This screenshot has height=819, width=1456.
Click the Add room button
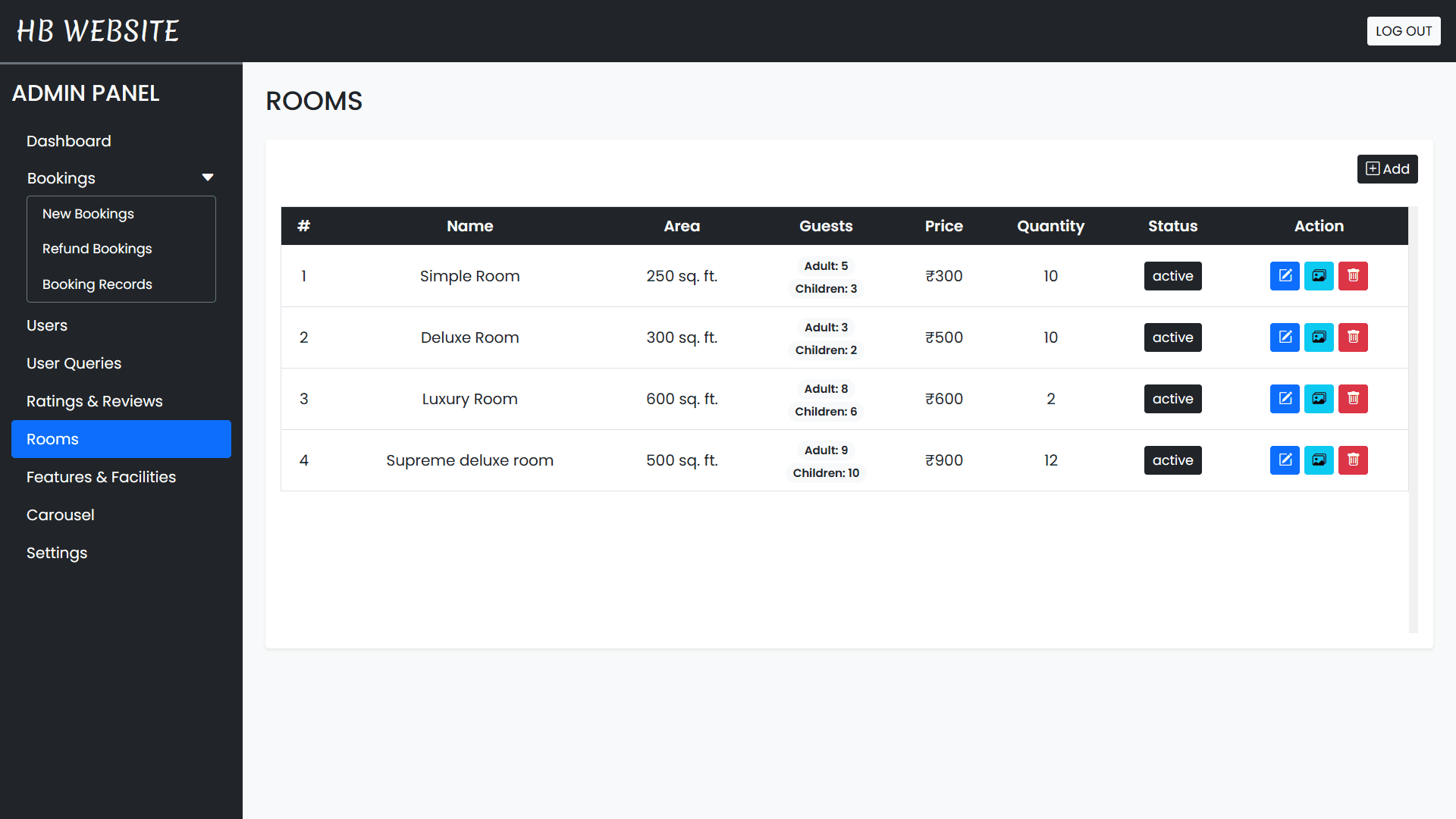pos(1387,169)
